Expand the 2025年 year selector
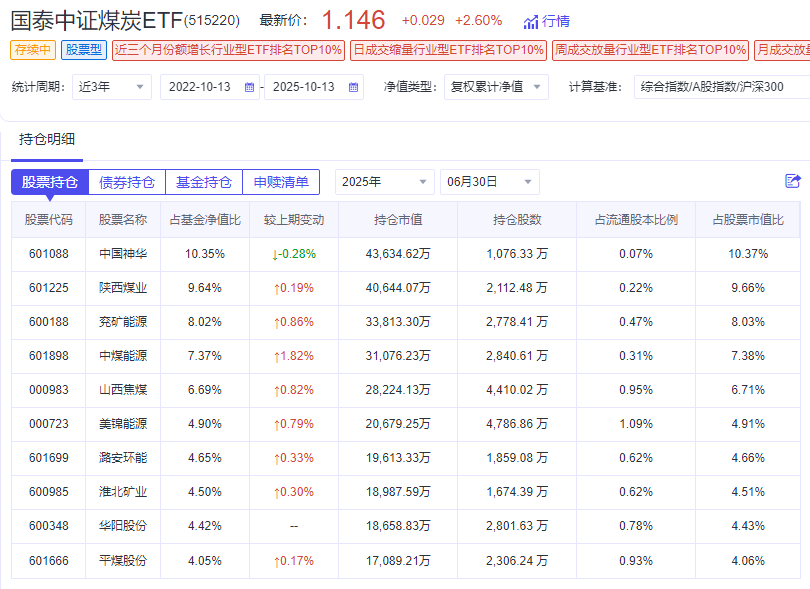The height and width of the screenshot is (589, 810). click(x=384, y=182)
